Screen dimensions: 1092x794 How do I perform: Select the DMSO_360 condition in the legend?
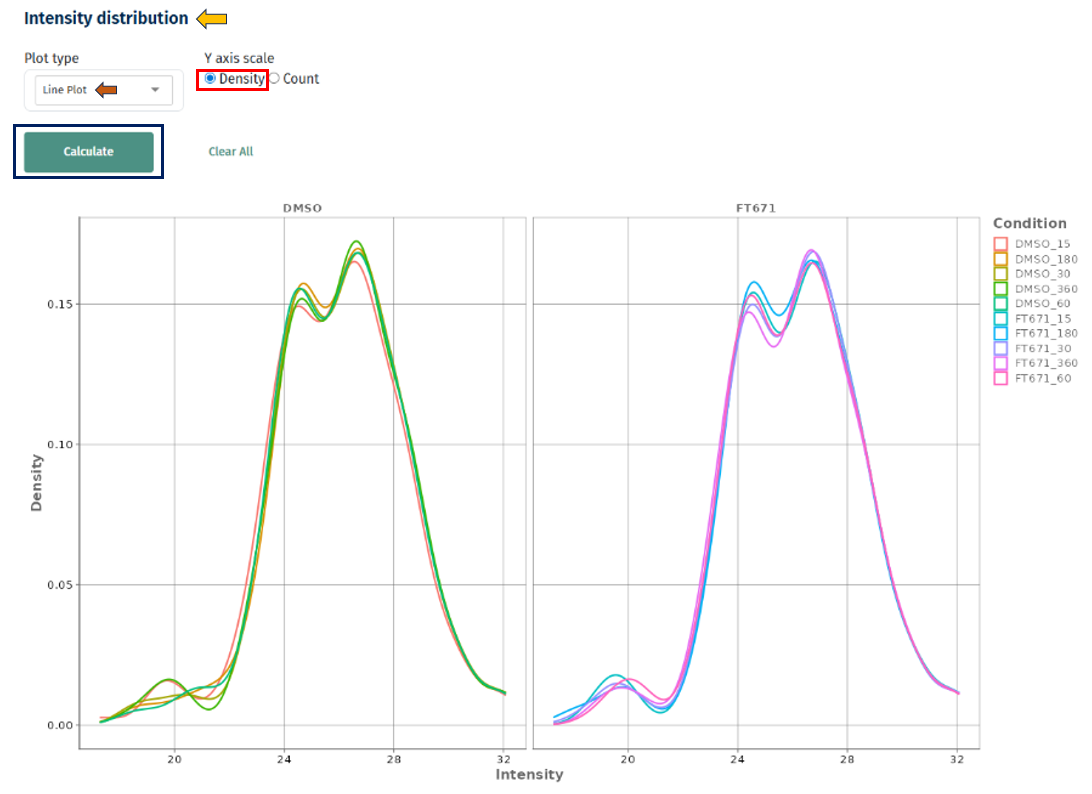click(x=1043, y=288)
